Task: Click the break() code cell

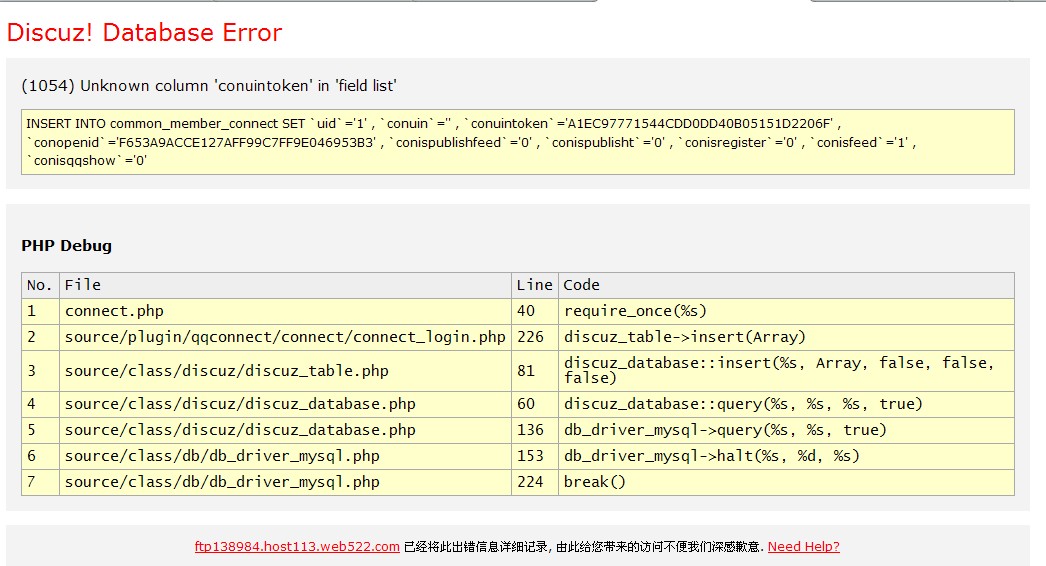Action: click(x=594, y=482)
